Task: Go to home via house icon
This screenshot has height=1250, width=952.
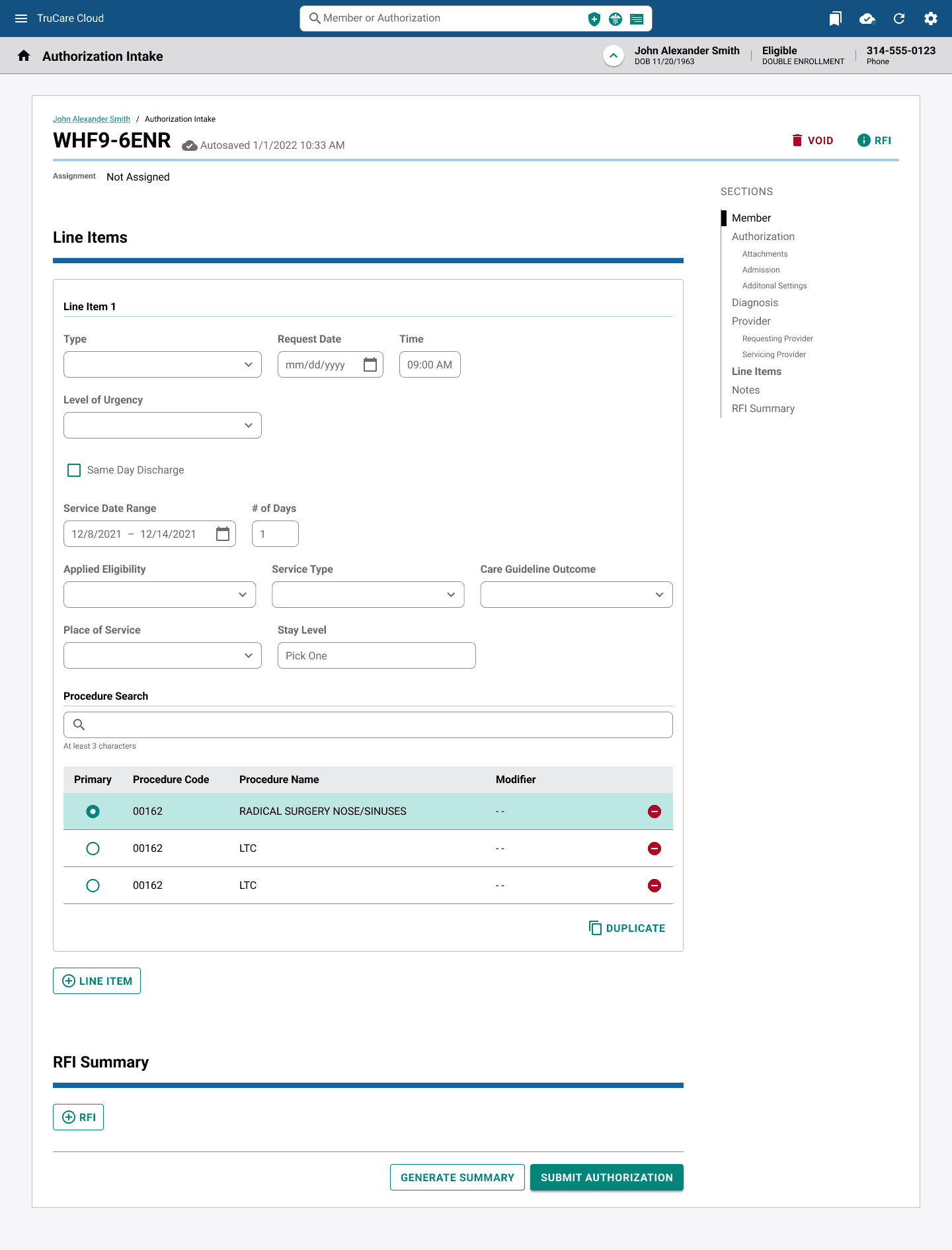Action: [24, 56]
